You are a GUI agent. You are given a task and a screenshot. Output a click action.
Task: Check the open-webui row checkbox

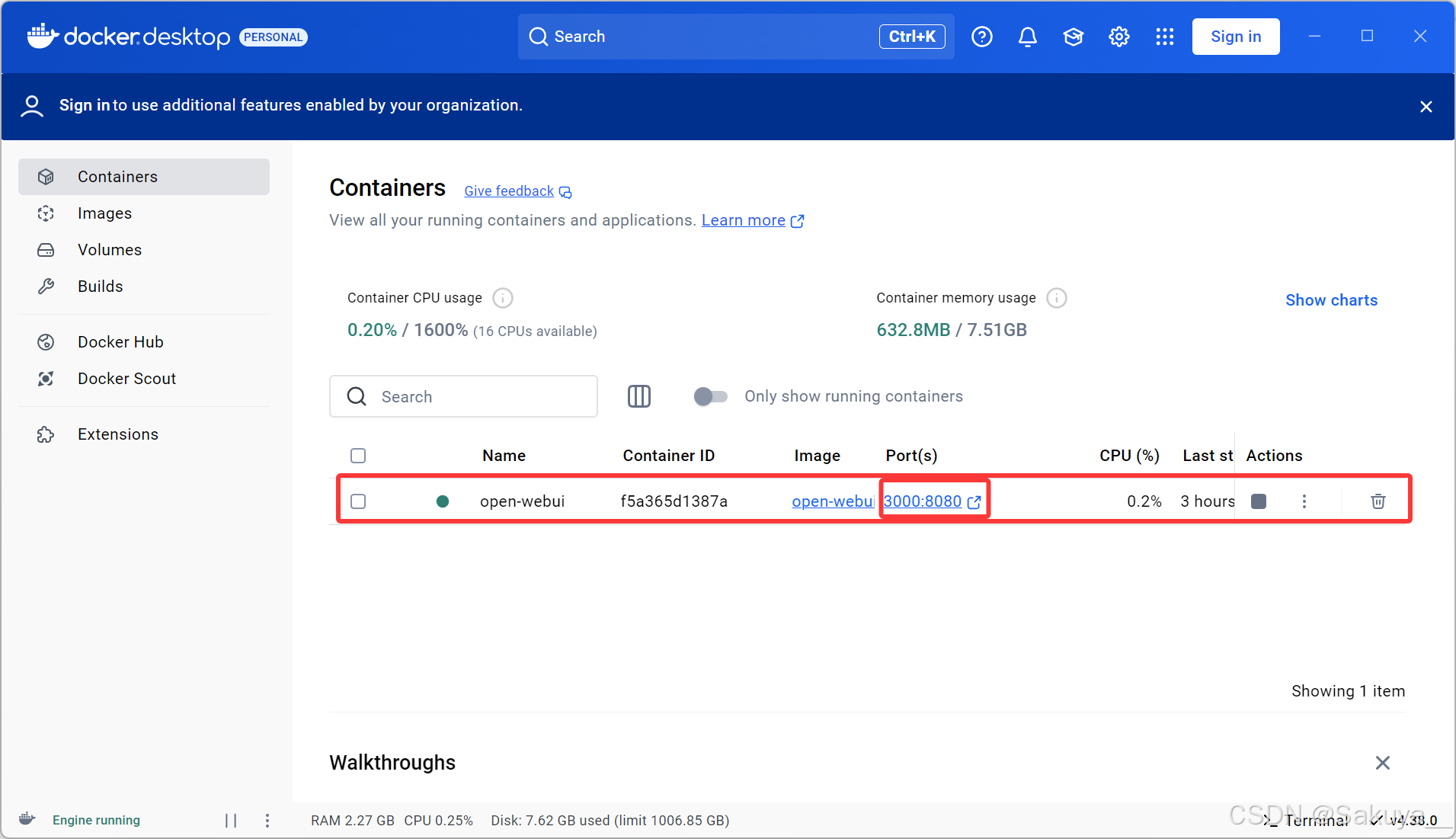coord(358,501)
